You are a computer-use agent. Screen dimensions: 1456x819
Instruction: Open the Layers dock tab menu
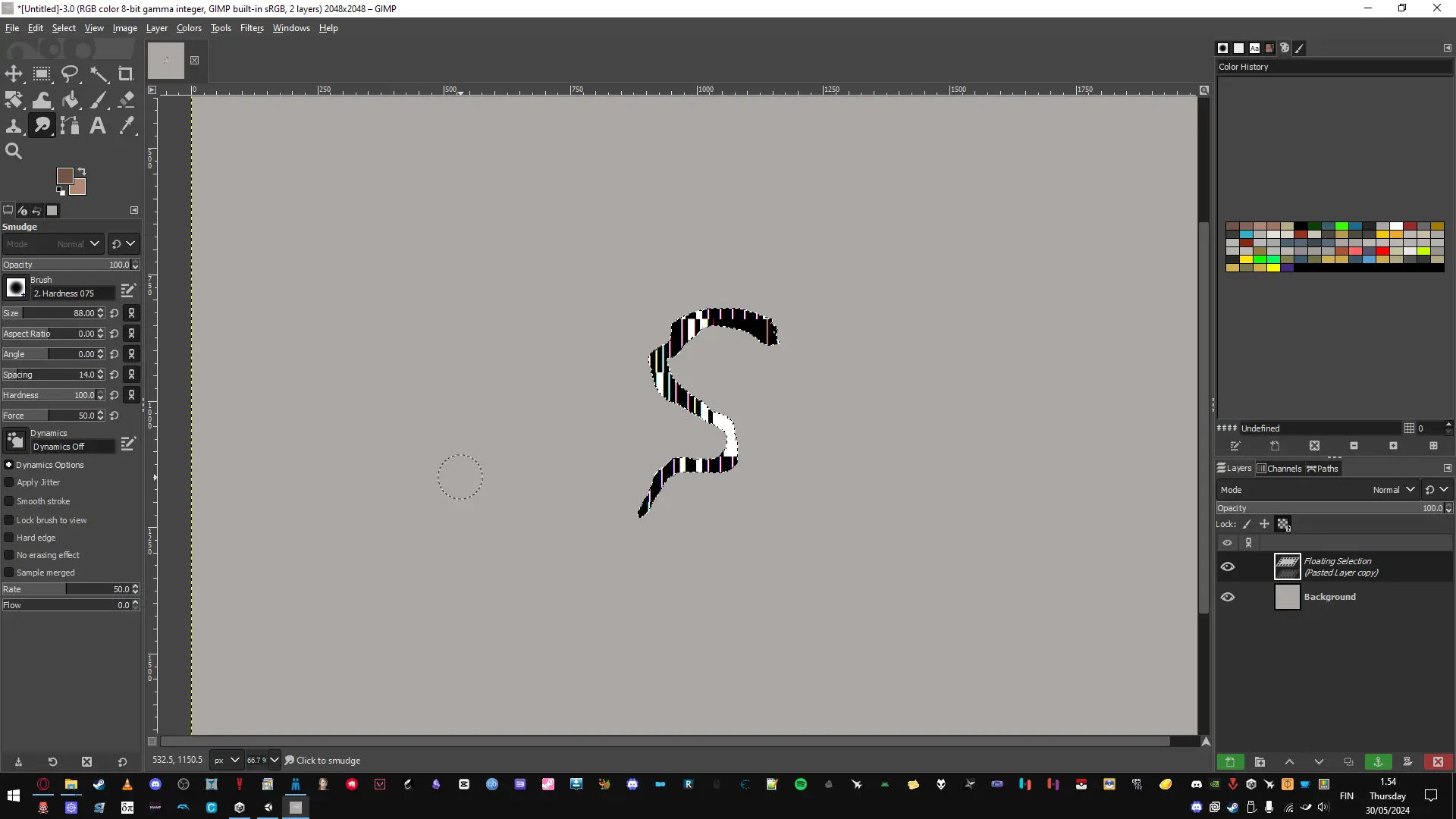click(x=1447, y=468)
